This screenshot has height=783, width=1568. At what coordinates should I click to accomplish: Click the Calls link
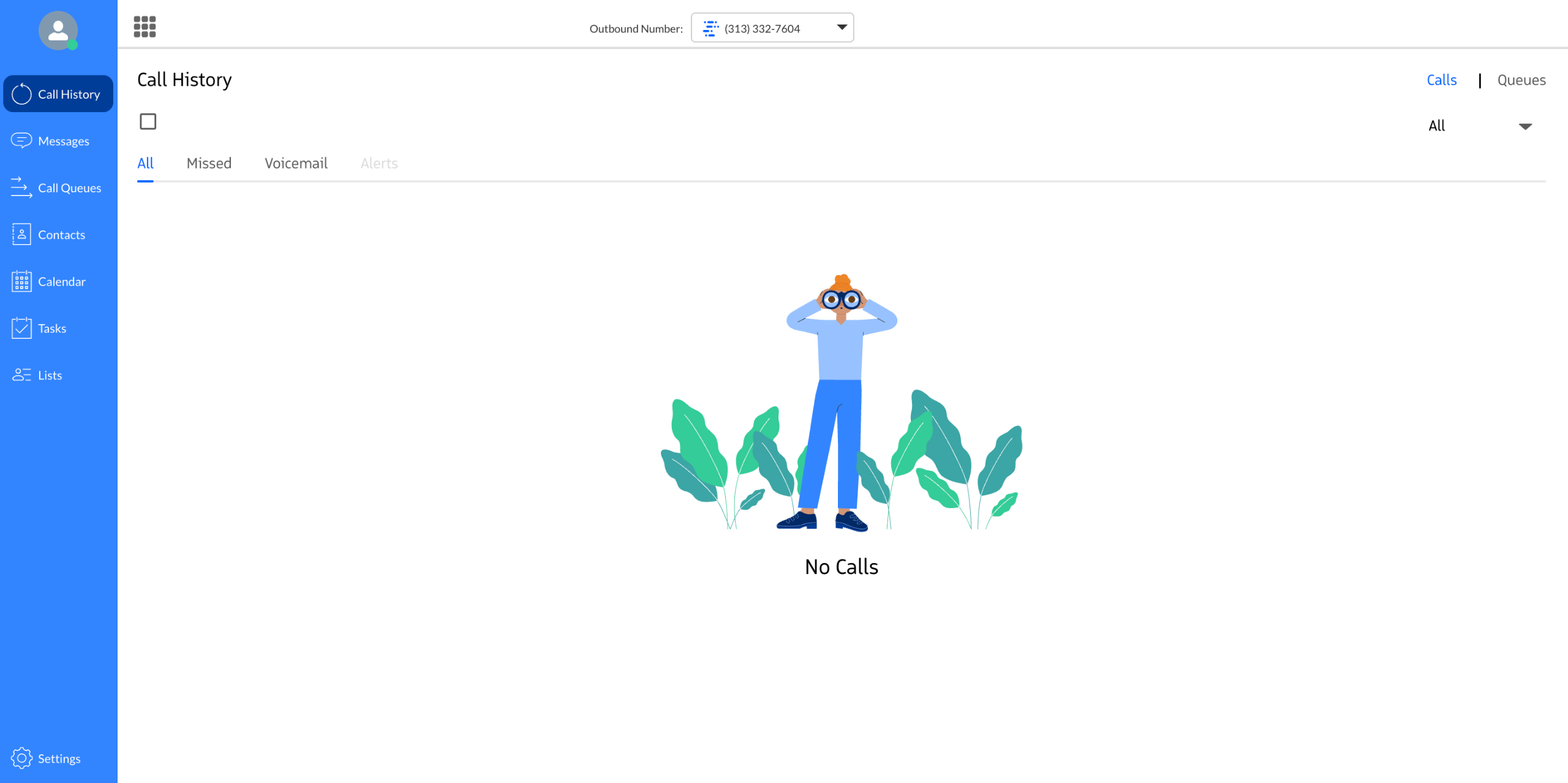pyautogui.click(x=1442, y=80)
